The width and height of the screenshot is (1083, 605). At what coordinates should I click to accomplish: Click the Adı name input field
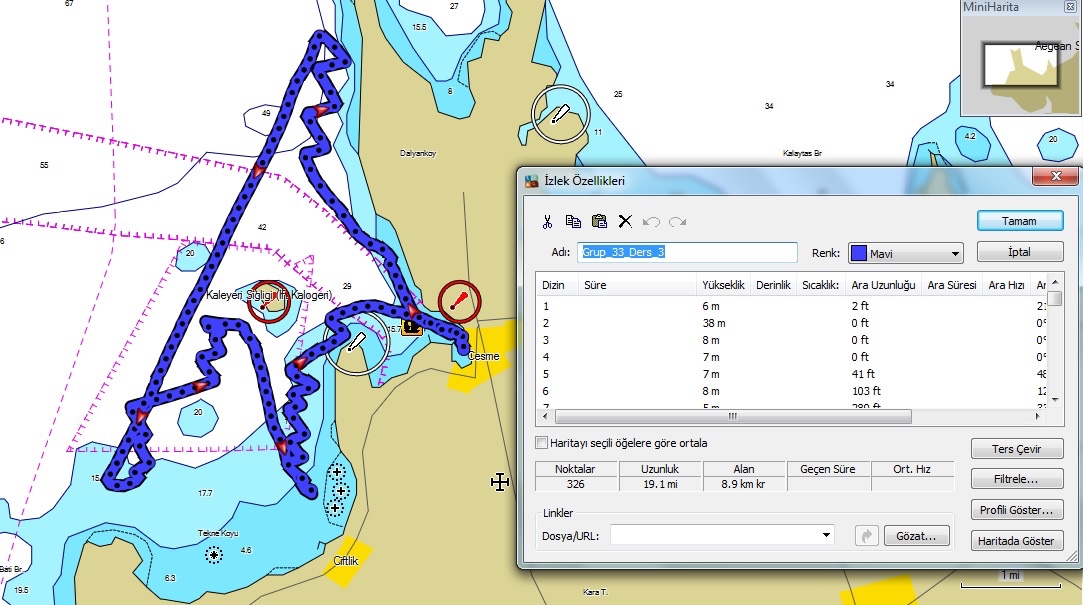pos(687,252)
